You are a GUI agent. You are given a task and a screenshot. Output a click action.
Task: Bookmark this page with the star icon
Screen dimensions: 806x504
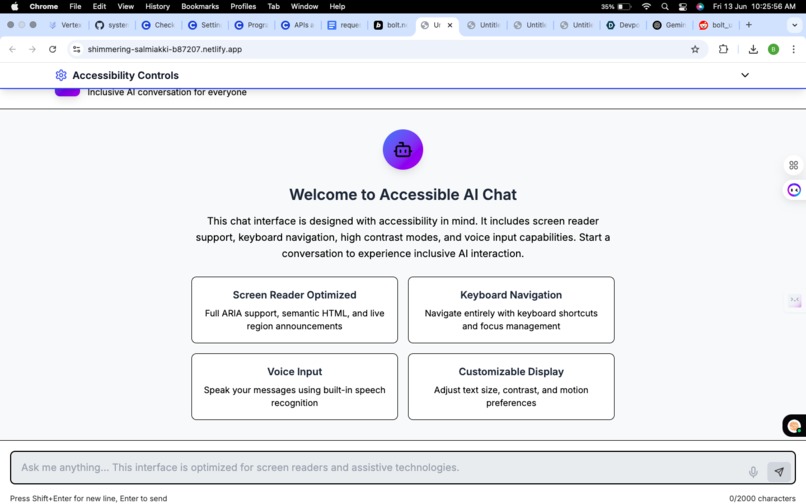coord(695,49)
